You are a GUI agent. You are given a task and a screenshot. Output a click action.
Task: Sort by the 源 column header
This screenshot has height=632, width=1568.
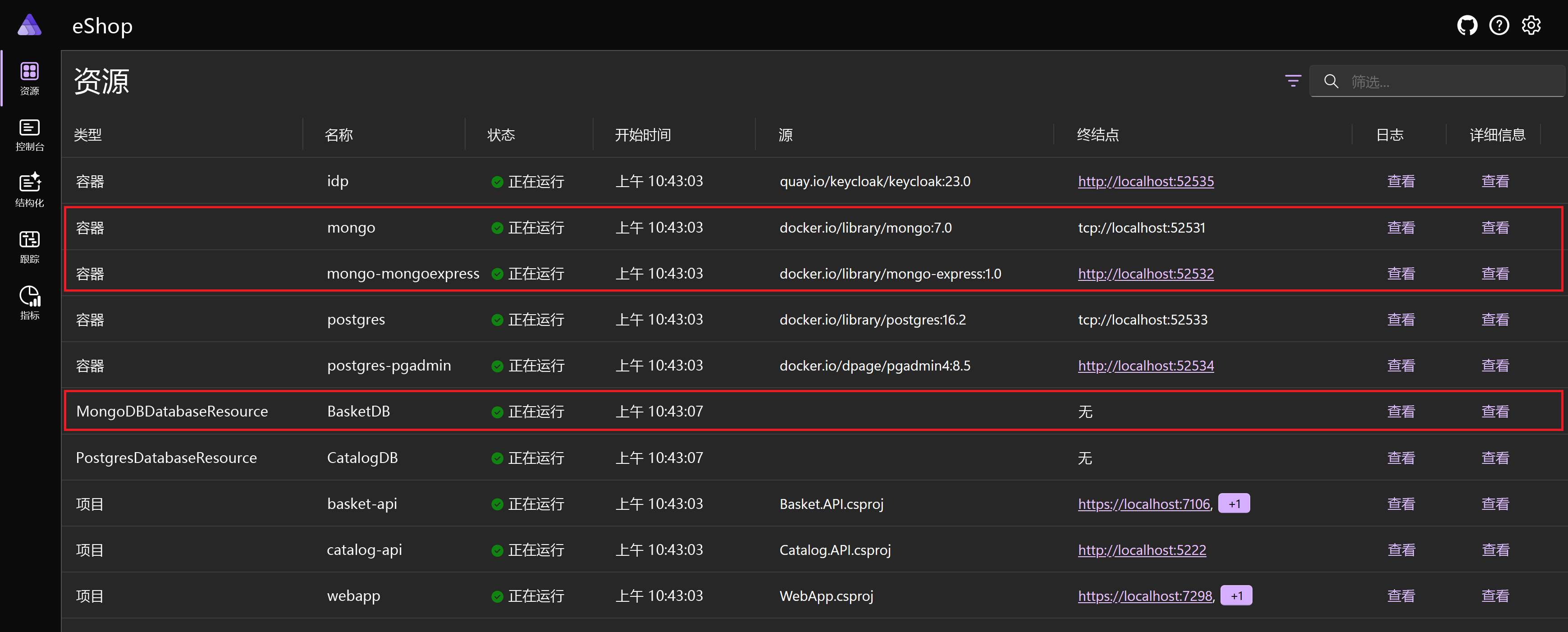[785, 134]
